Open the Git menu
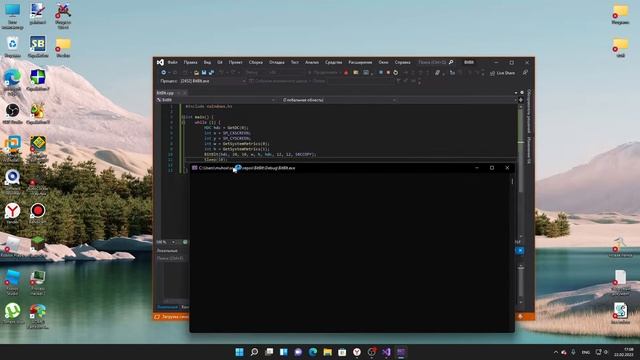640x360 pixels. [x=220, y=62]
